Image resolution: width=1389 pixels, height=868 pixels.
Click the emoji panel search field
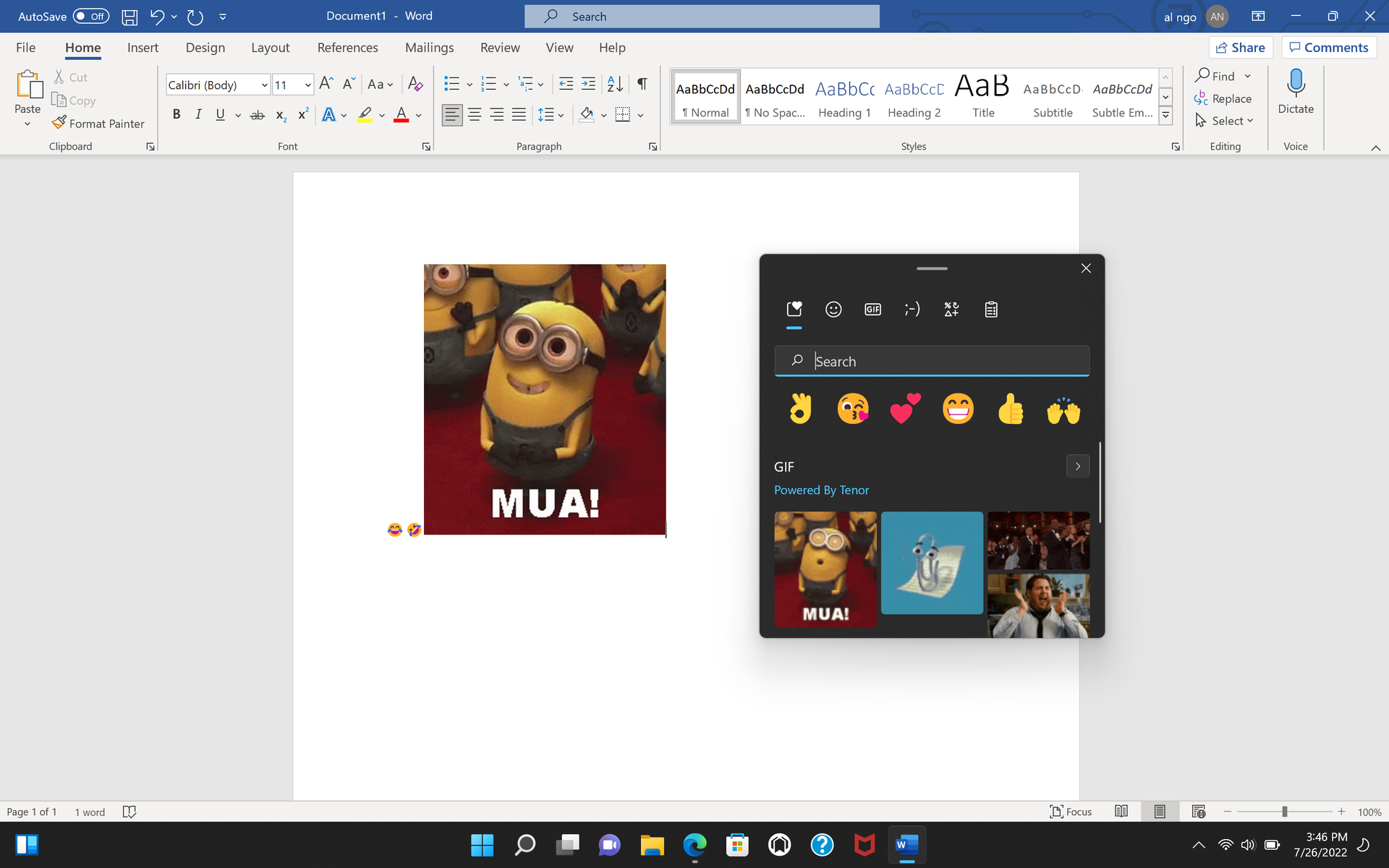(932, 361)
